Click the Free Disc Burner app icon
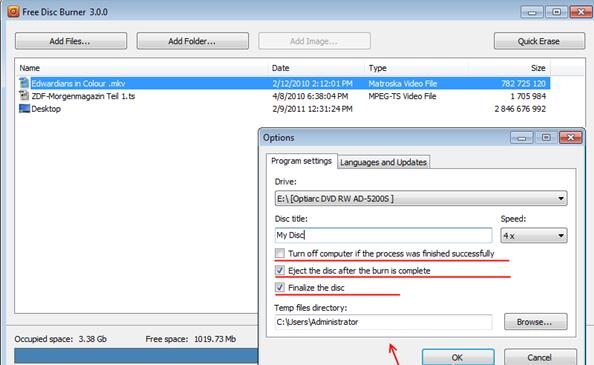Viewport: 594px width, 365px height. tap(13, 12)
